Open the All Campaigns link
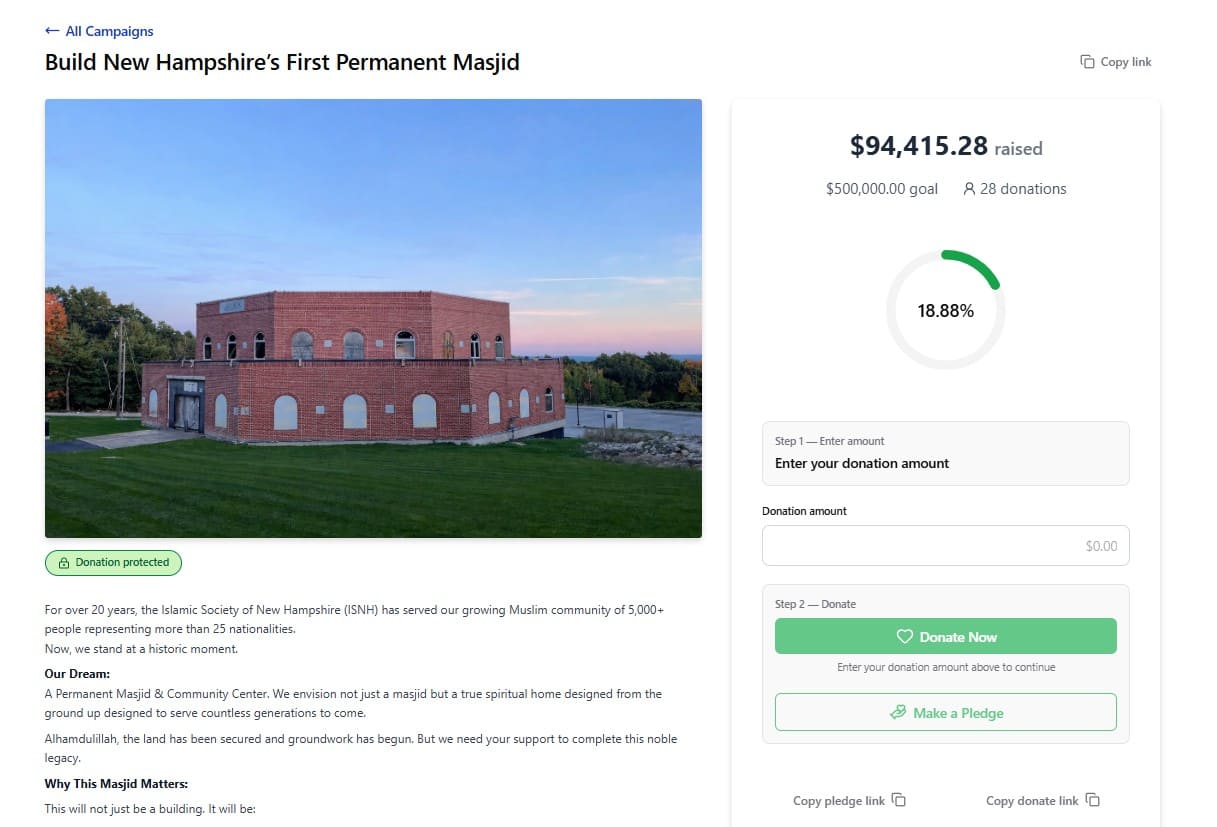The height and width of the screenshot is (827, 1217). click(108, 31)
